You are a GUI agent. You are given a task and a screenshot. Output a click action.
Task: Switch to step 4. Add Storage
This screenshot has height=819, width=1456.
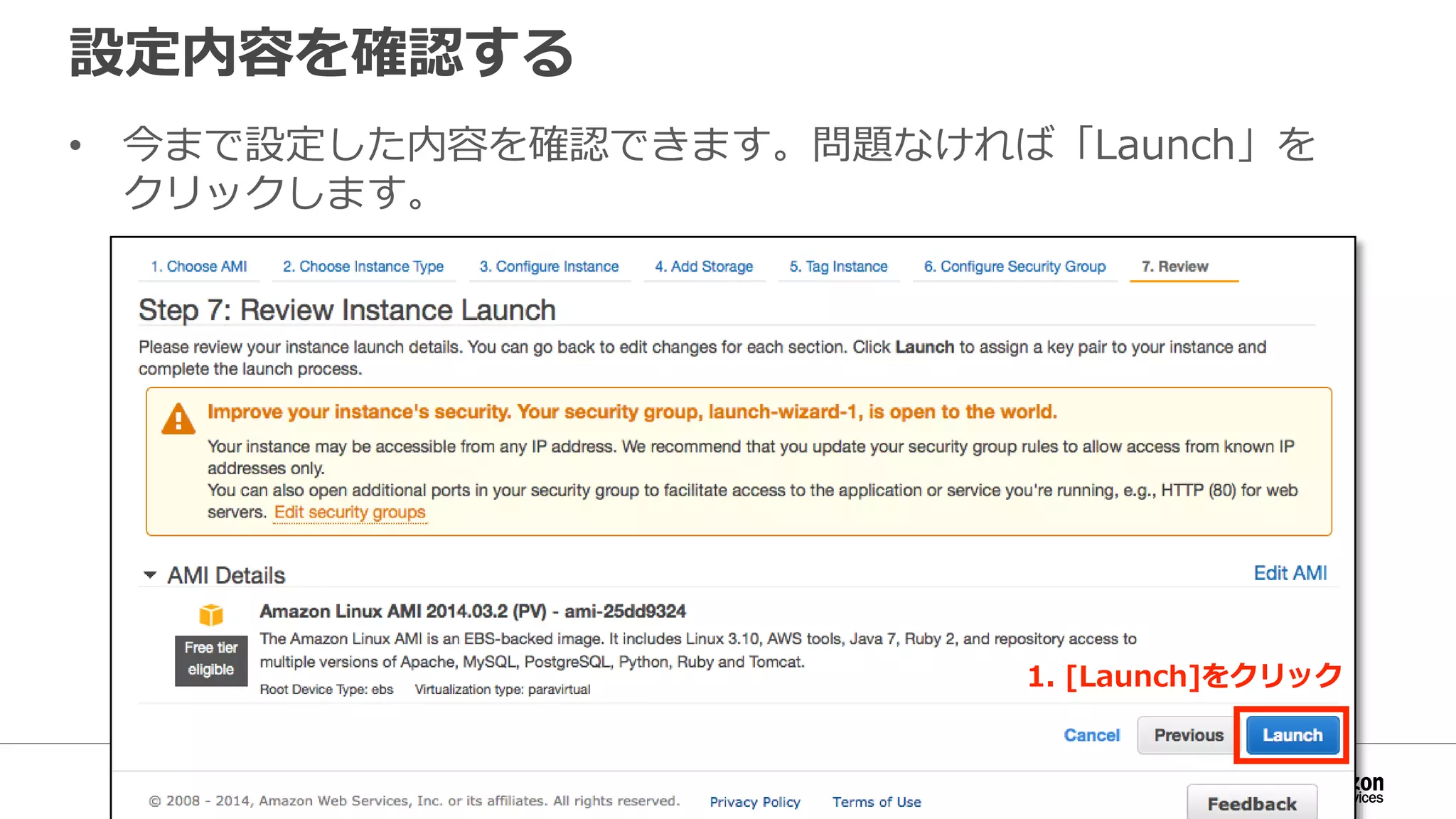704,267
